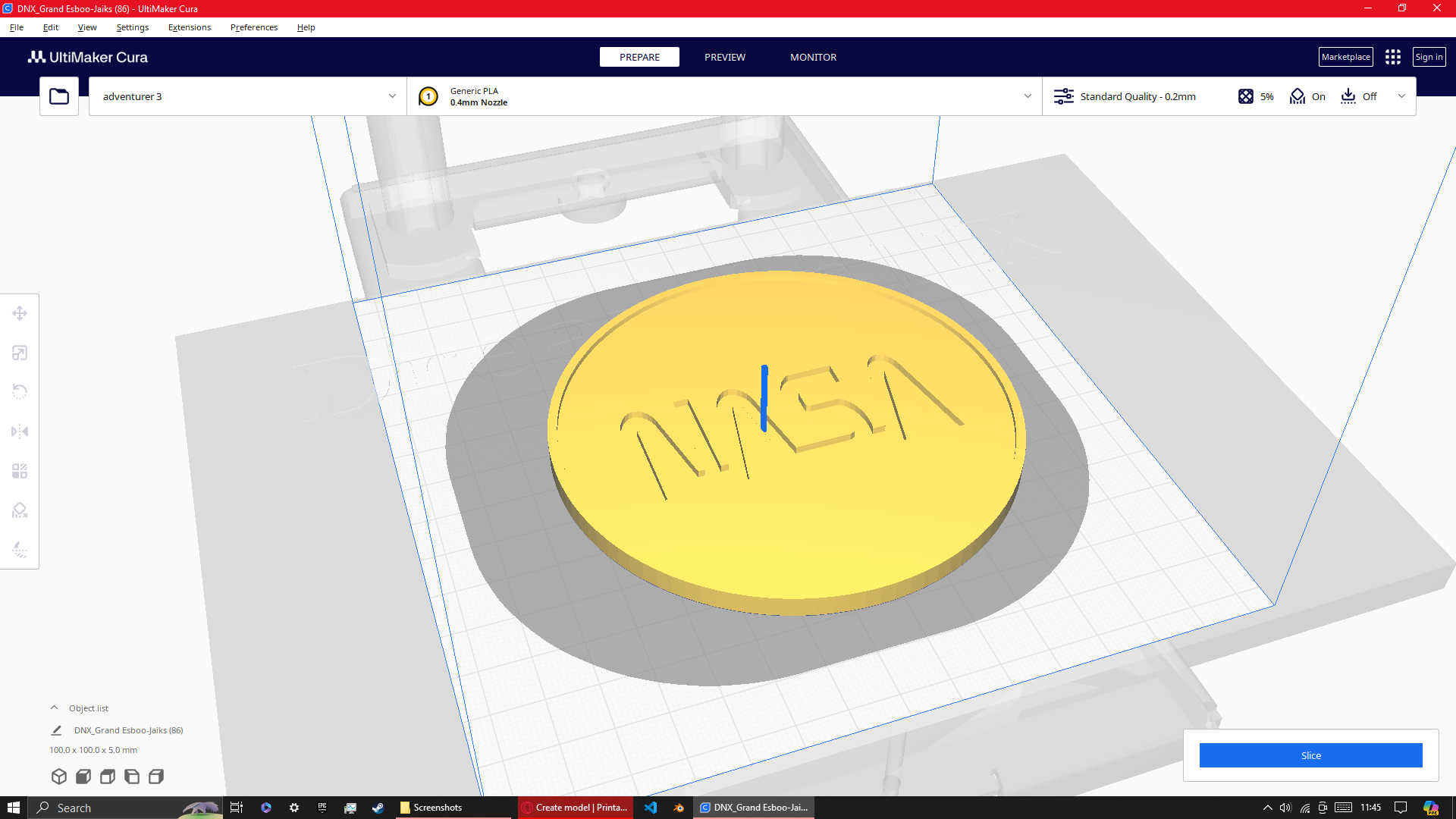Viewport: 1456px width, 819px height.
Task: Open the Windows Start menu
Action: [x=14, y=808]
